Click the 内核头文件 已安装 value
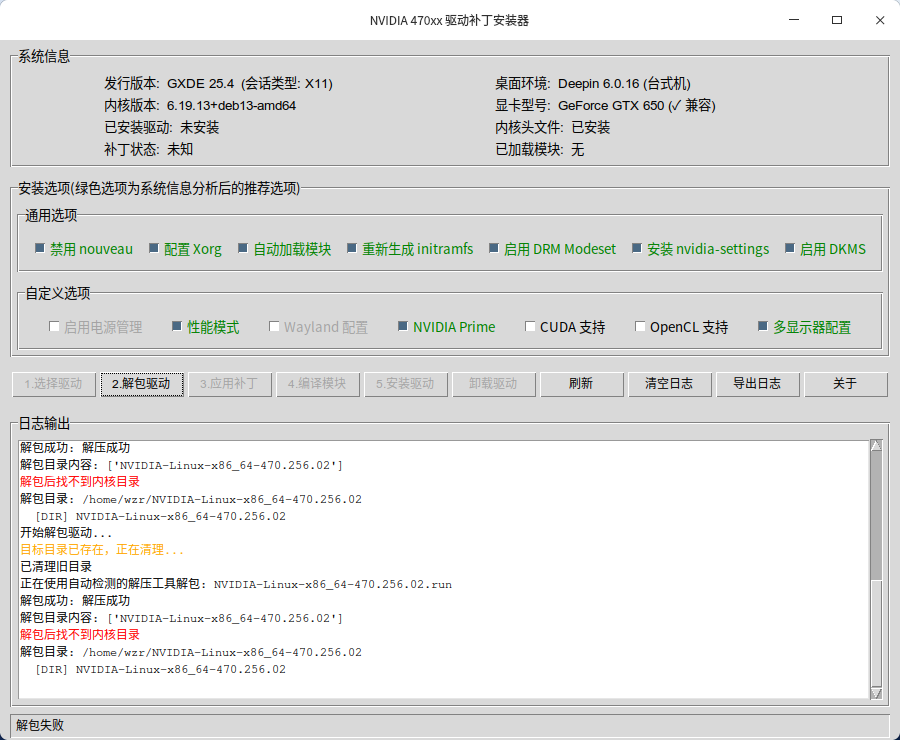Image resolution: width=900 pixels, height=740 pixels. [x=591, y=127]
